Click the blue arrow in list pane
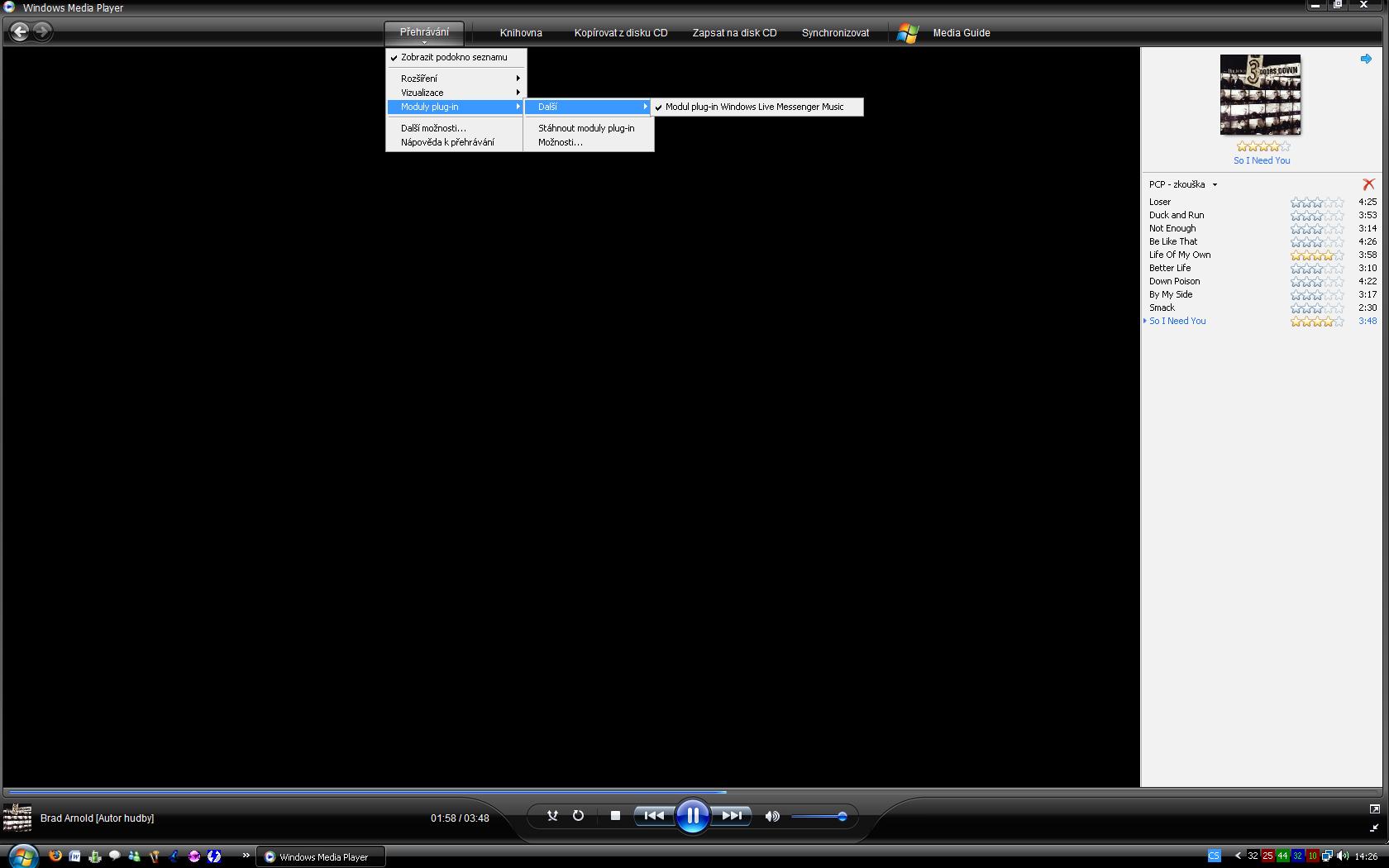 1366,59
